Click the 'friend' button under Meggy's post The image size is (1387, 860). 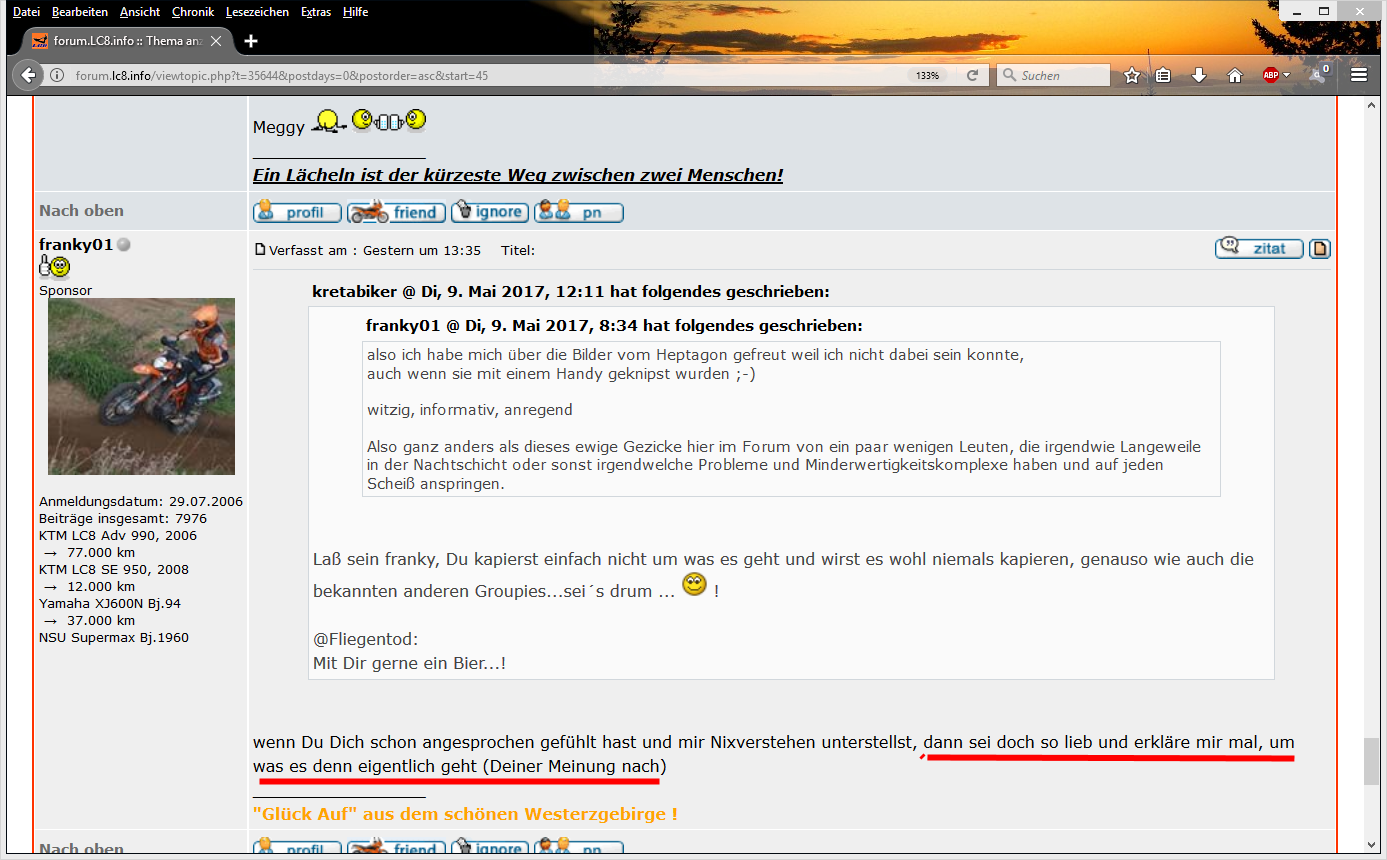tap(397, 212)
